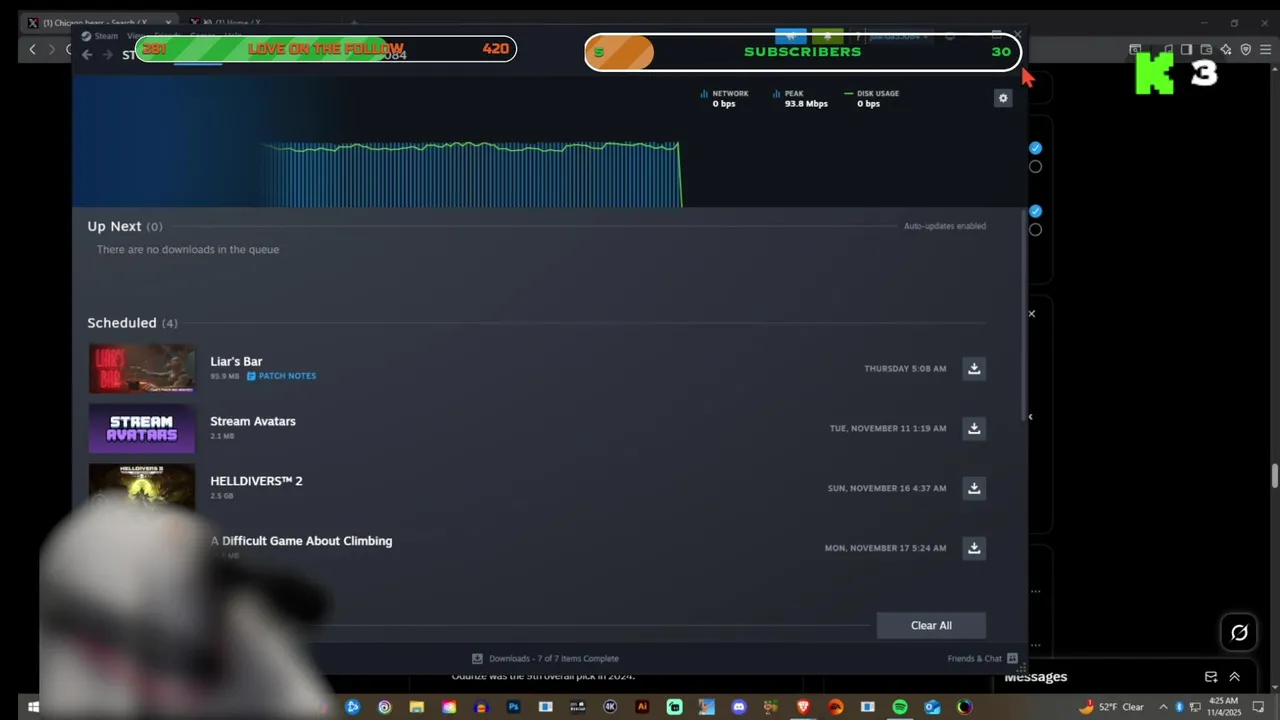The height and width of the screenshot is (720, 1280).
Task: Select A Difficult Game About Climbing title
Action: pyautogui.click(x=301, y=541)
